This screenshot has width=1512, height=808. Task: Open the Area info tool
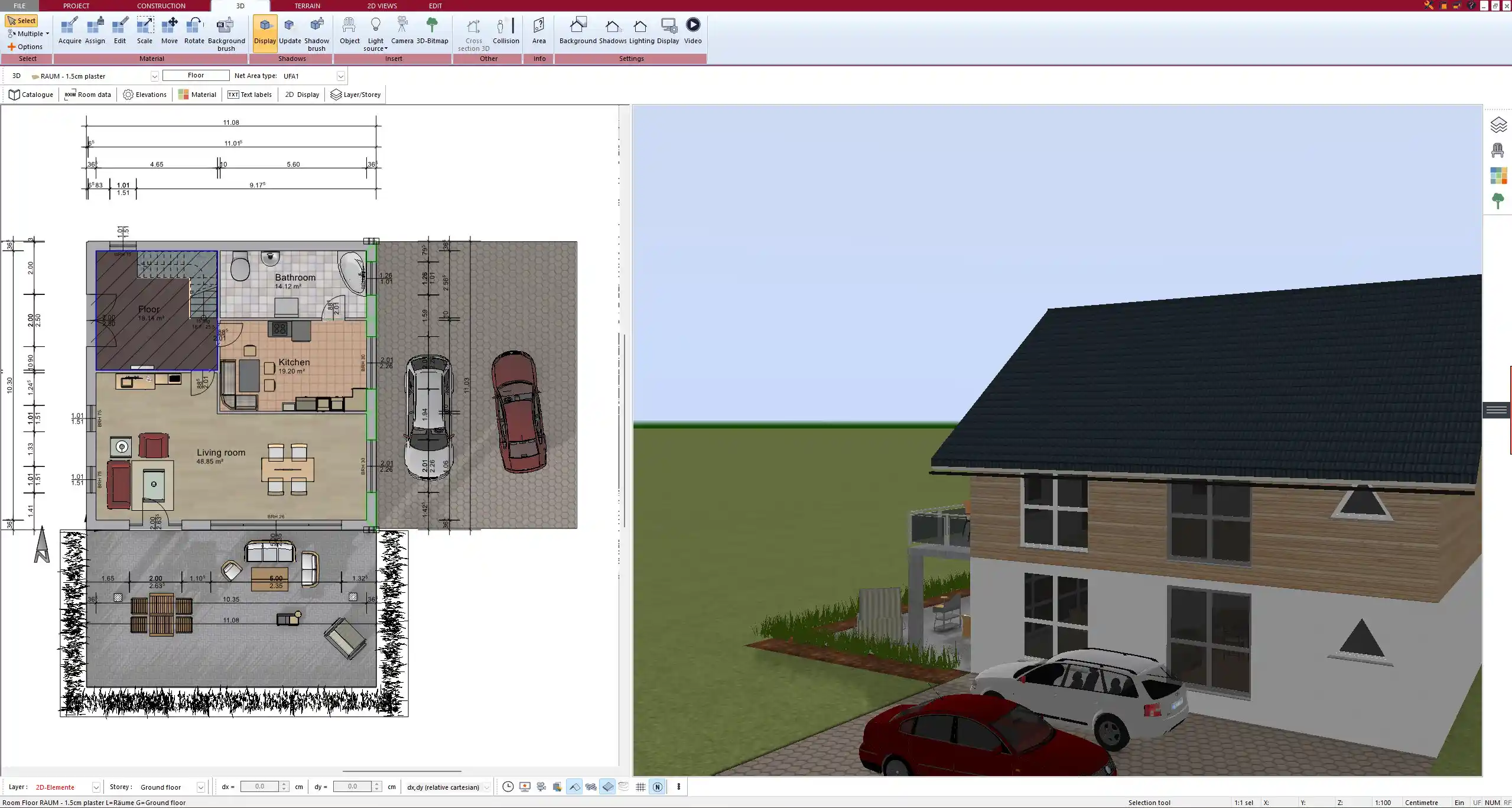point(539,31)
